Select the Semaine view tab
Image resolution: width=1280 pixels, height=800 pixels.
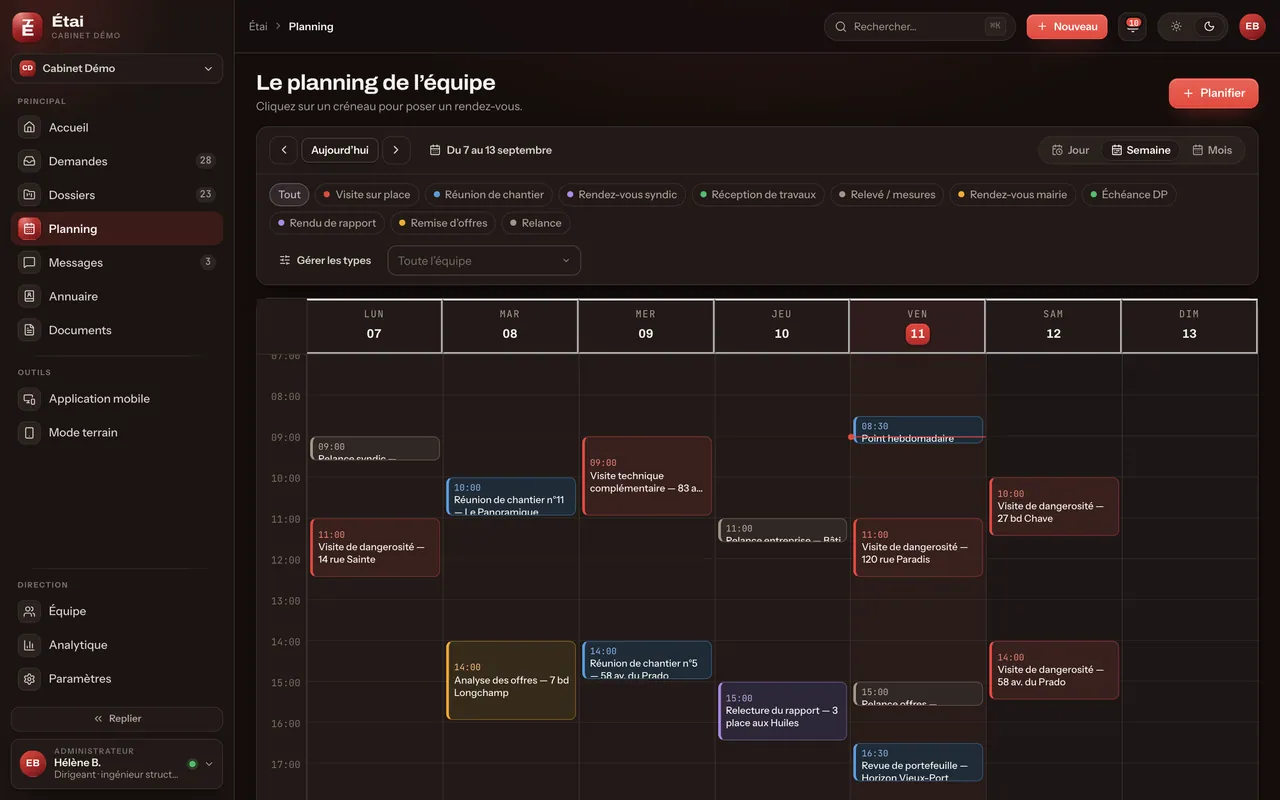(1141, 150)
